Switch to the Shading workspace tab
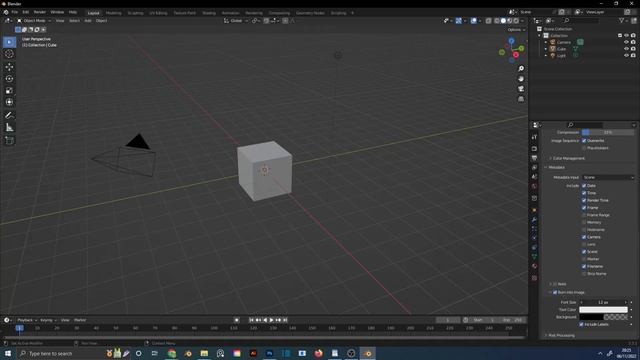The image size is (640, 360). [209, 13]
